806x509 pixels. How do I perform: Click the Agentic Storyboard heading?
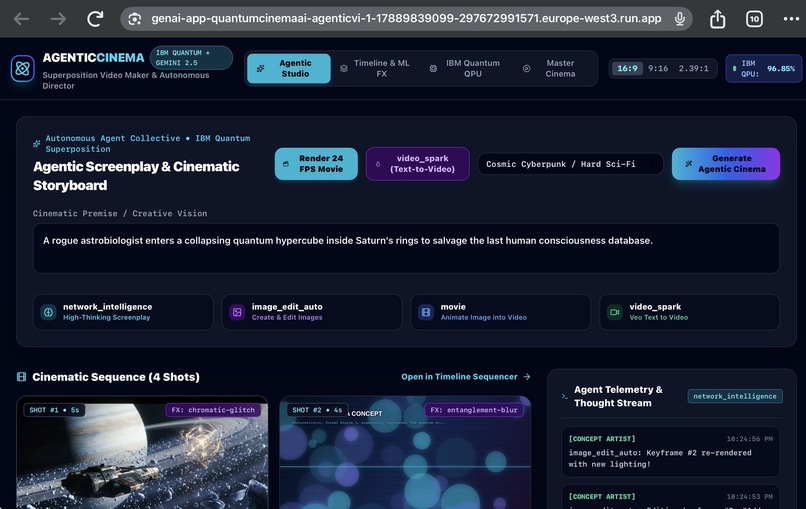136,176
